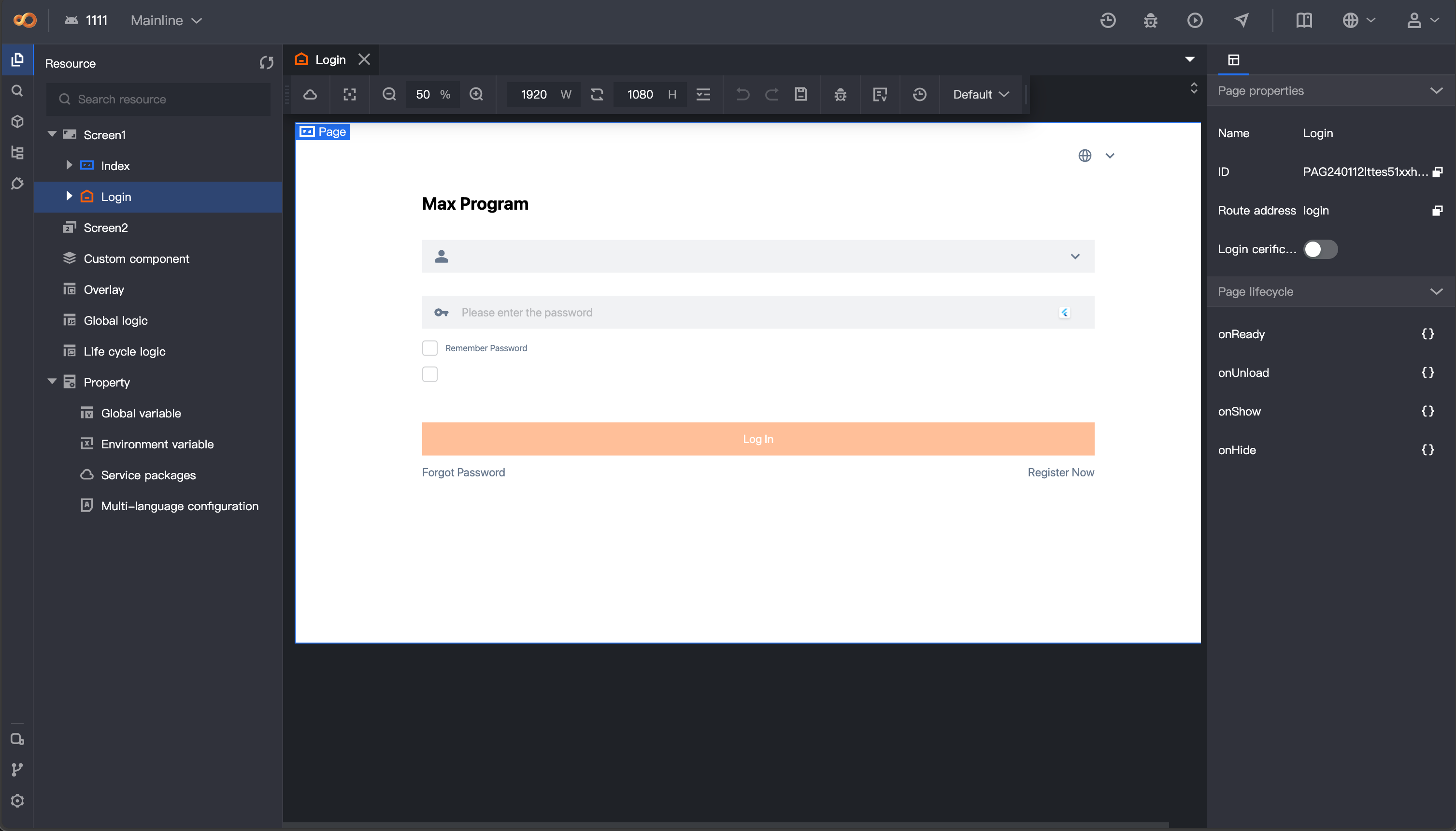Click the Forgot Password link

click(463, 473)
